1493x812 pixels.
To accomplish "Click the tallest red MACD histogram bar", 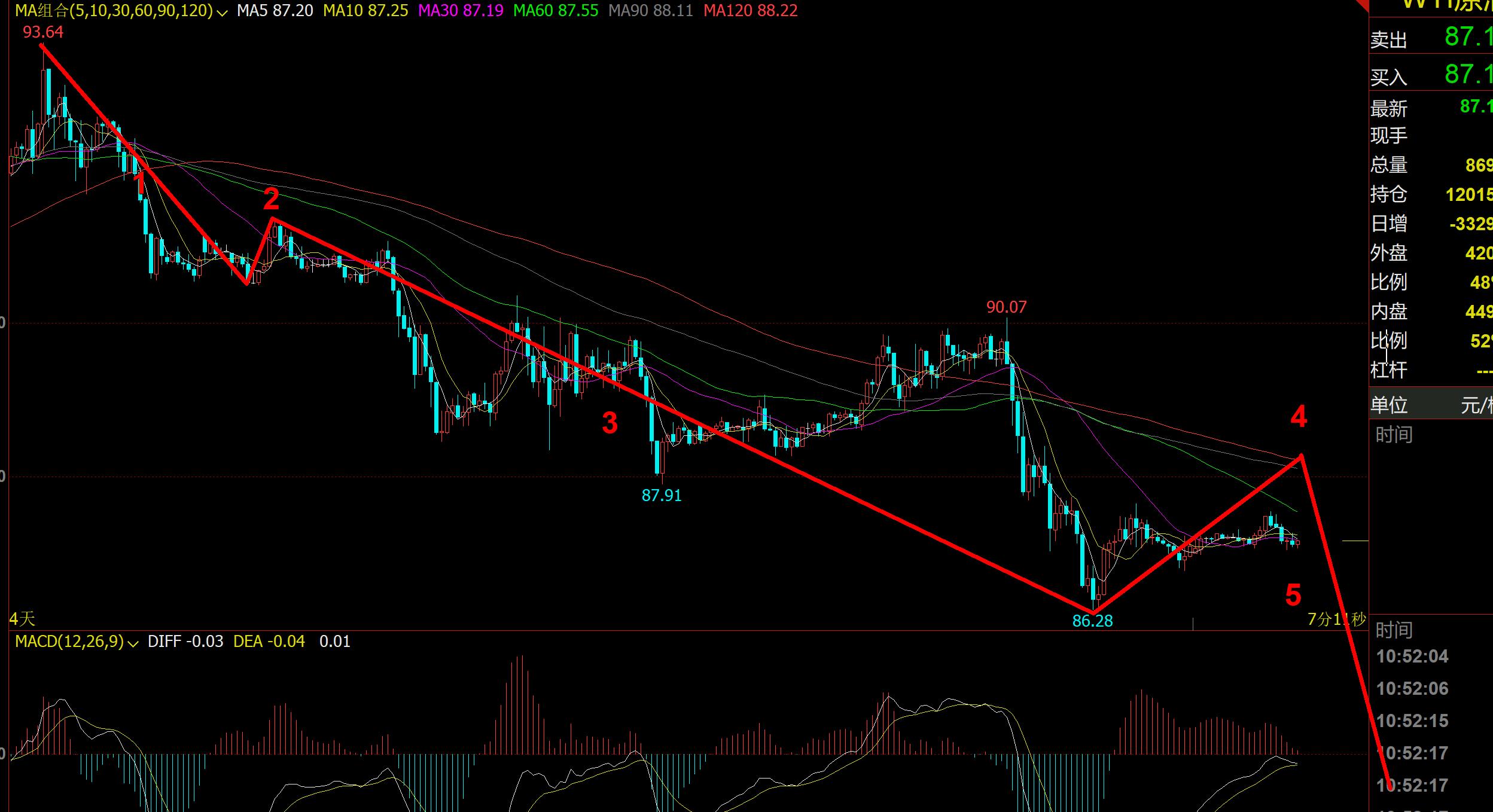I will click(522, 704).
